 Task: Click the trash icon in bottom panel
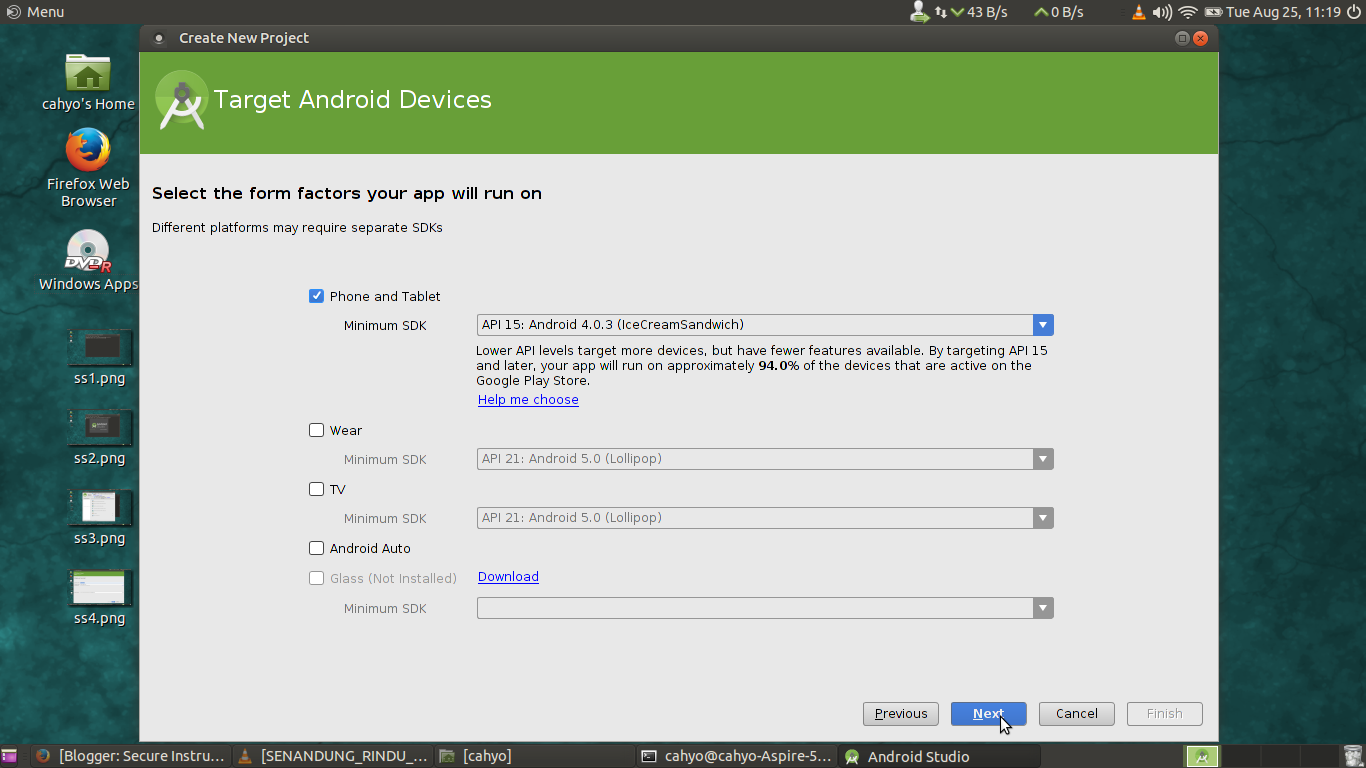tap(1353, 757)
